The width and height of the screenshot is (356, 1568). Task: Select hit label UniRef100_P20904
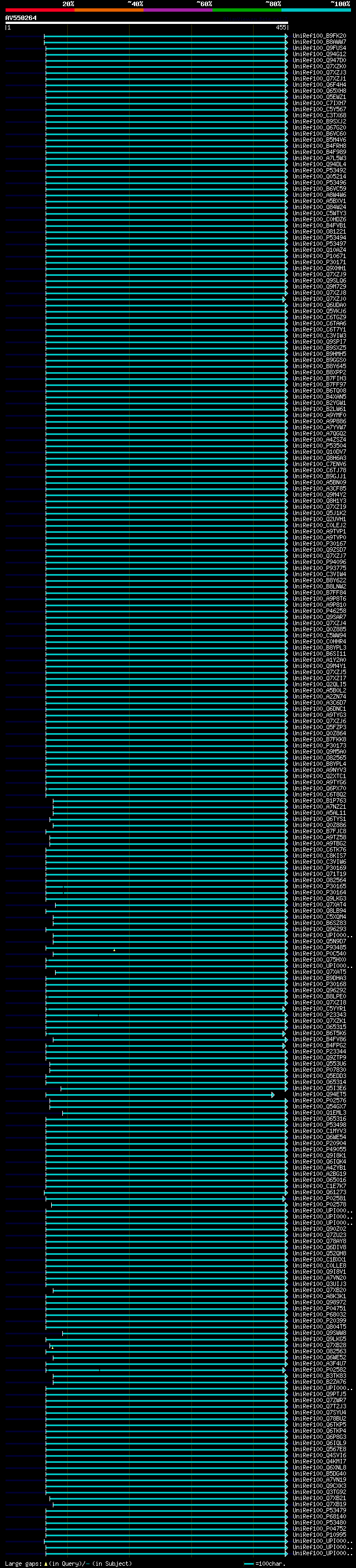(x=319, y=1143)
